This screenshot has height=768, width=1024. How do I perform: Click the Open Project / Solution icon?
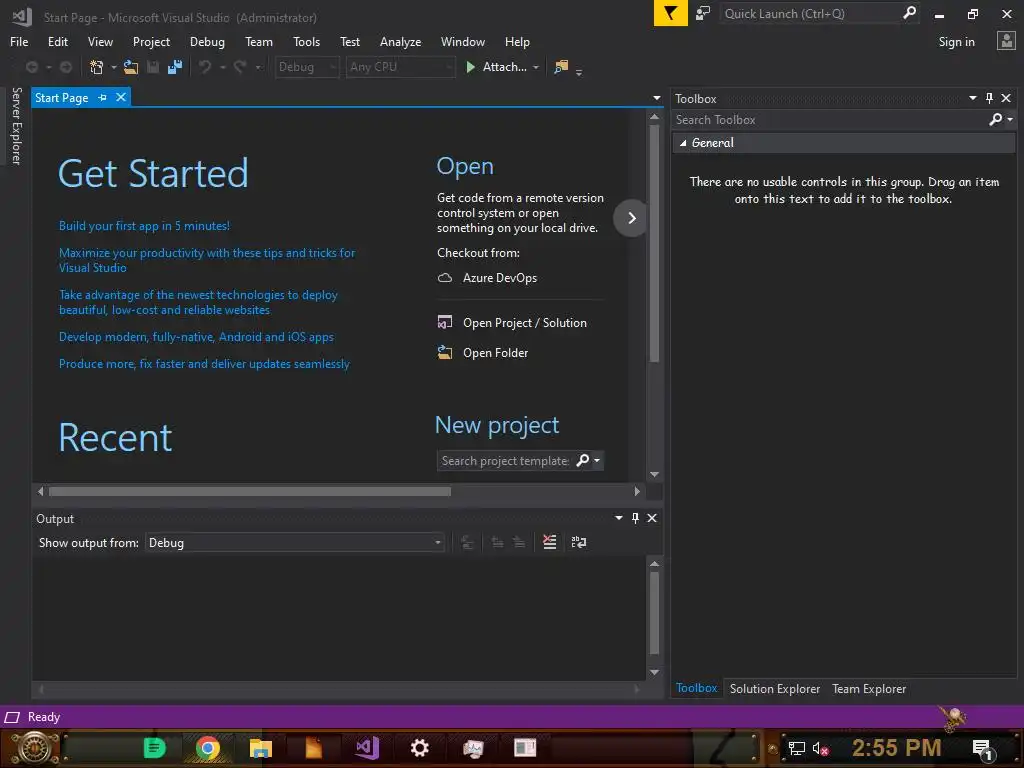pos(445,323)
